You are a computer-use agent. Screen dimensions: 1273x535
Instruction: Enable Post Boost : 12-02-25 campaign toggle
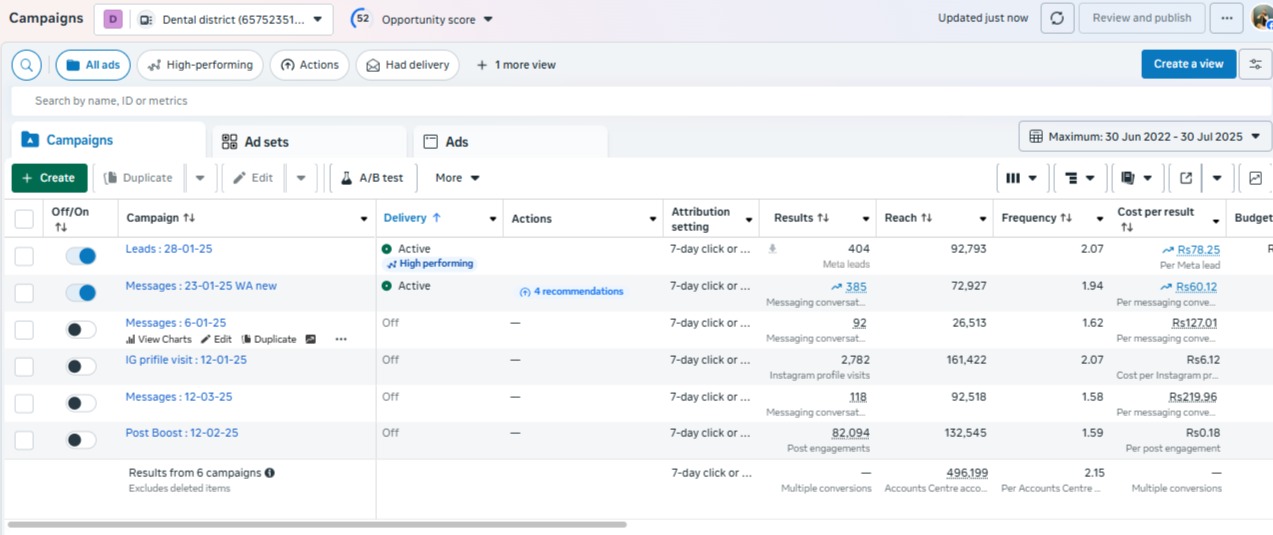(81, 440)
